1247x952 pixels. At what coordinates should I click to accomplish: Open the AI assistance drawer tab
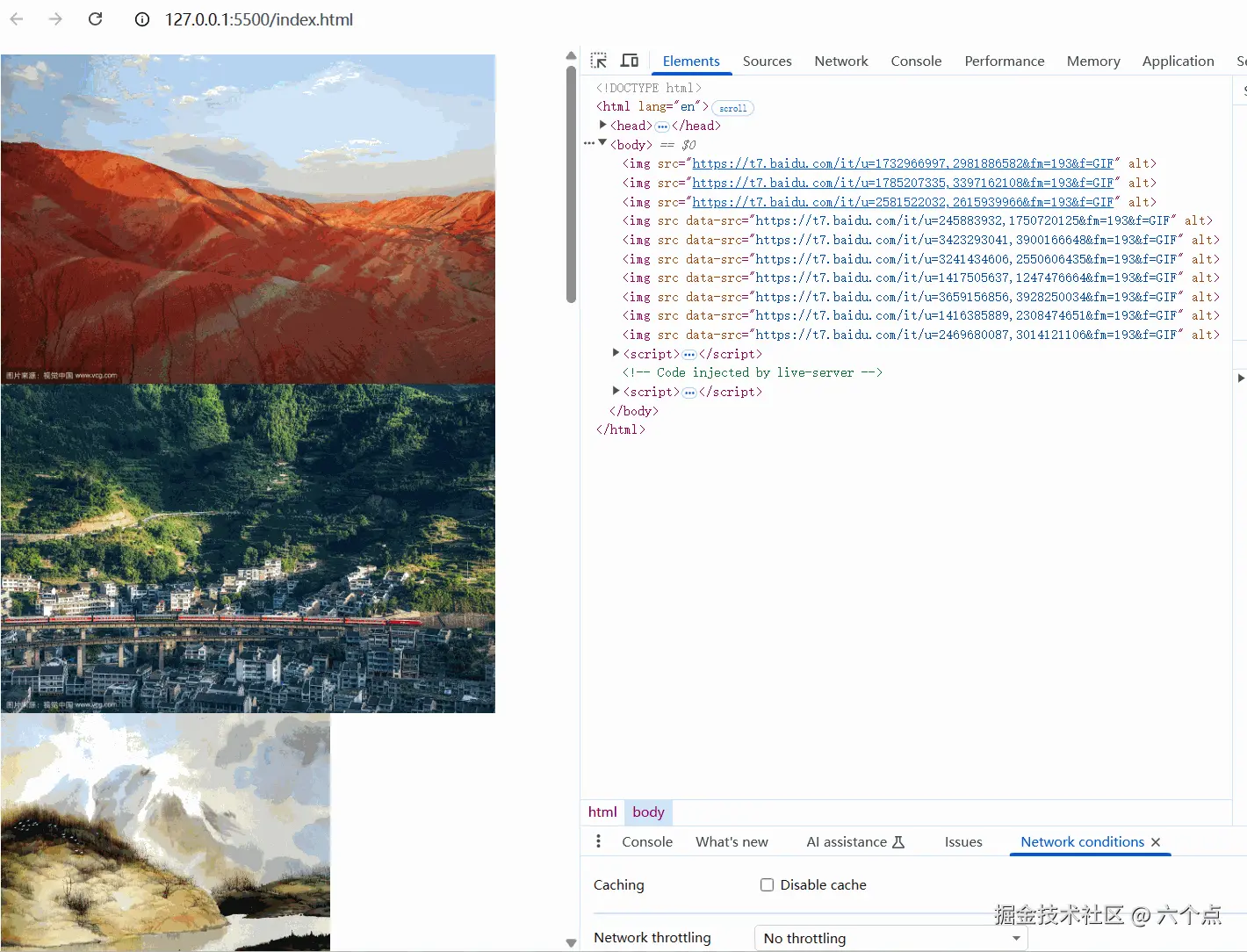pyautogui.click(x=855, y=841)
